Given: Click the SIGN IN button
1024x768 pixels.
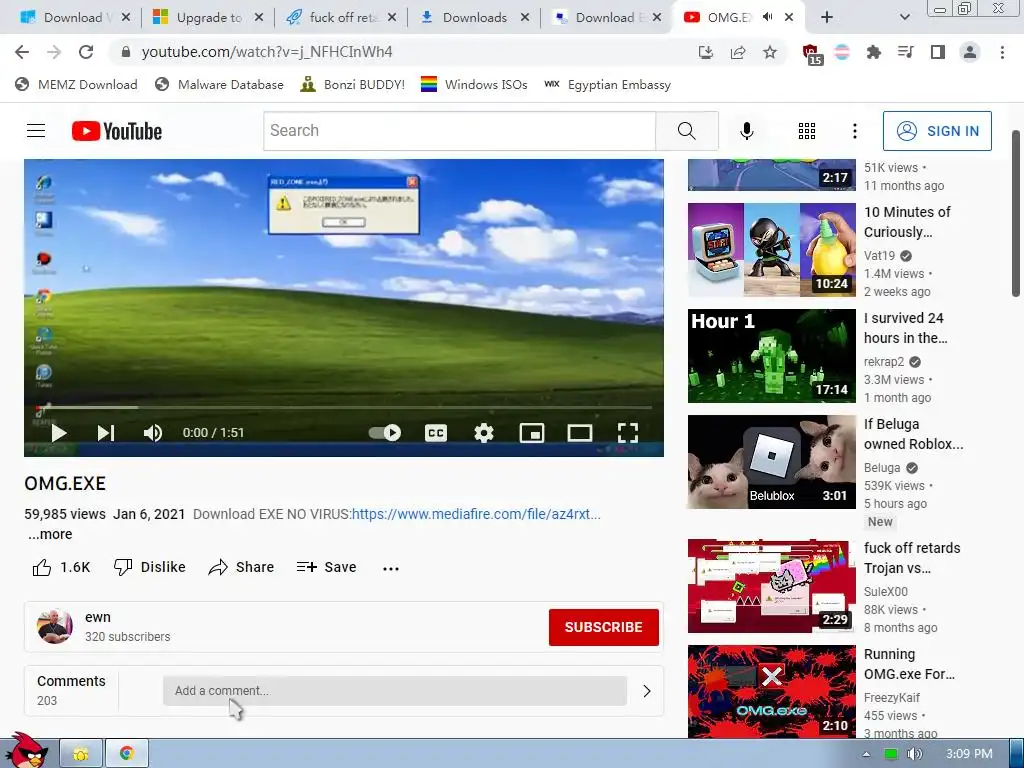Looking at the screenshot, I should tap(937, 131).
